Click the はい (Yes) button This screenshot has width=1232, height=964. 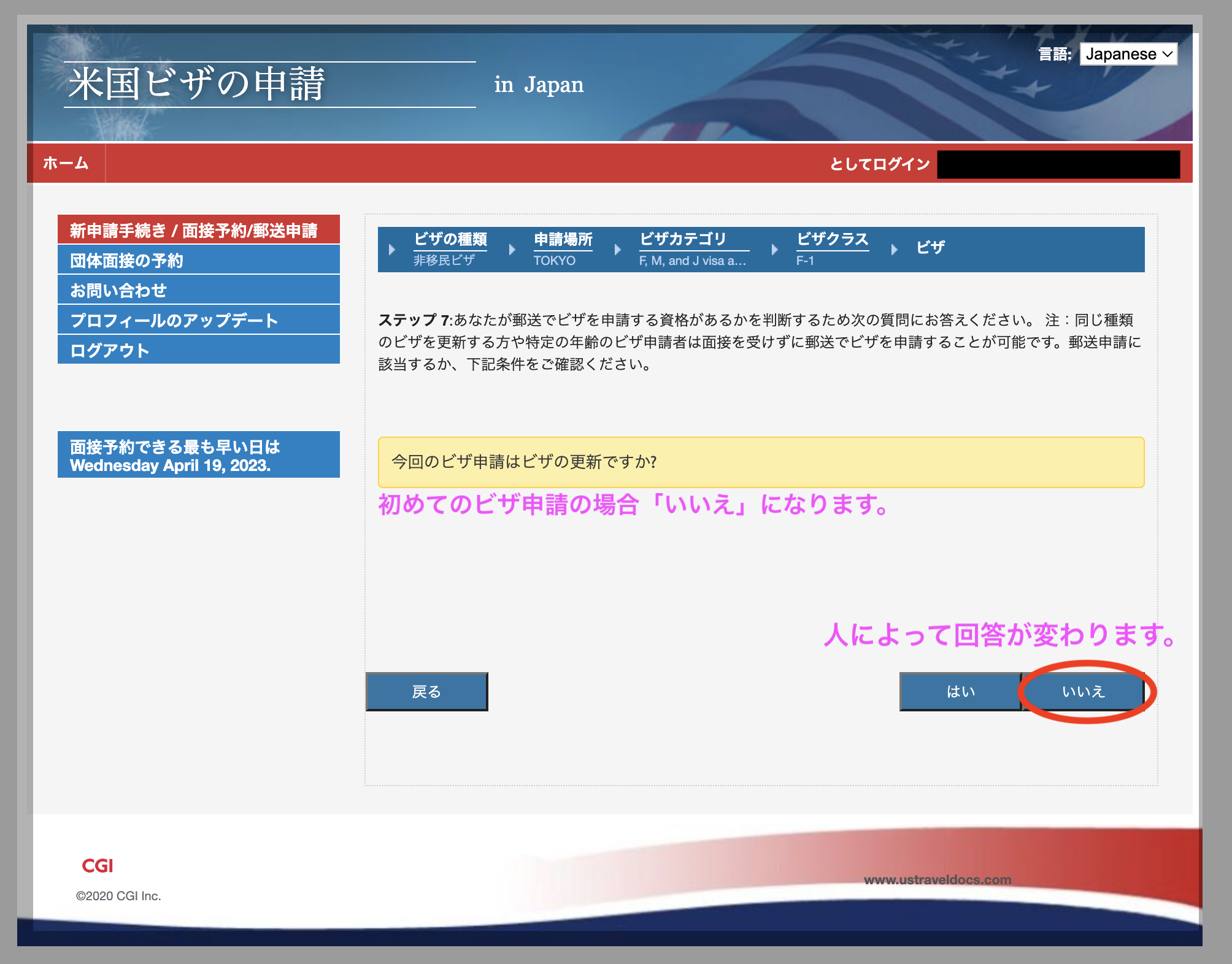(x=960, y=692)
